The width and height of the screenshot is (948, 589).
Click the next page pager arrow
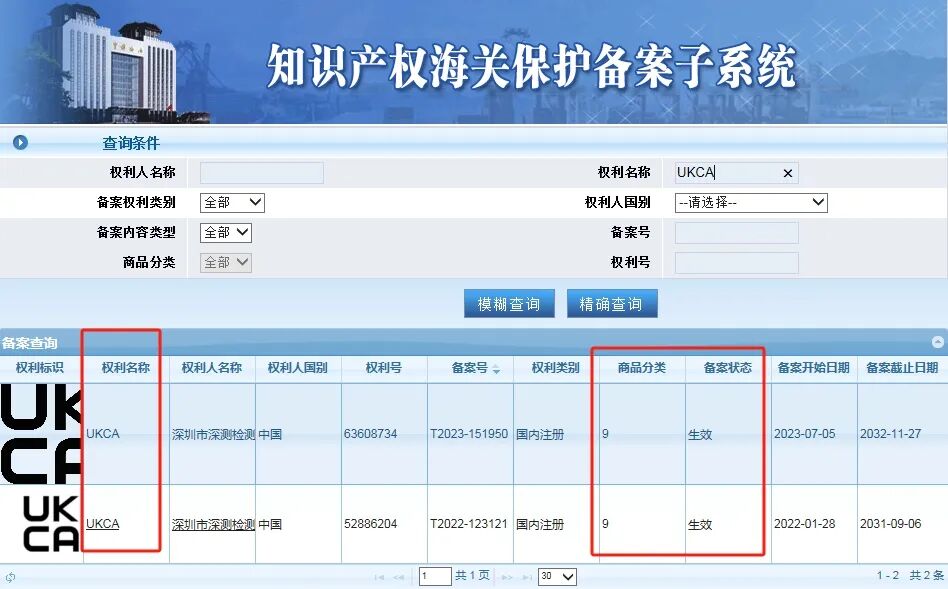(507, 577)
